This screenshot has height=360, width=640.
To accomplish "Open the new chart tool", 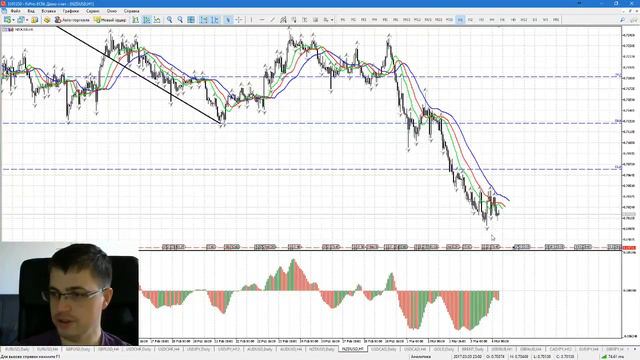I will click(x=7, y=20).
